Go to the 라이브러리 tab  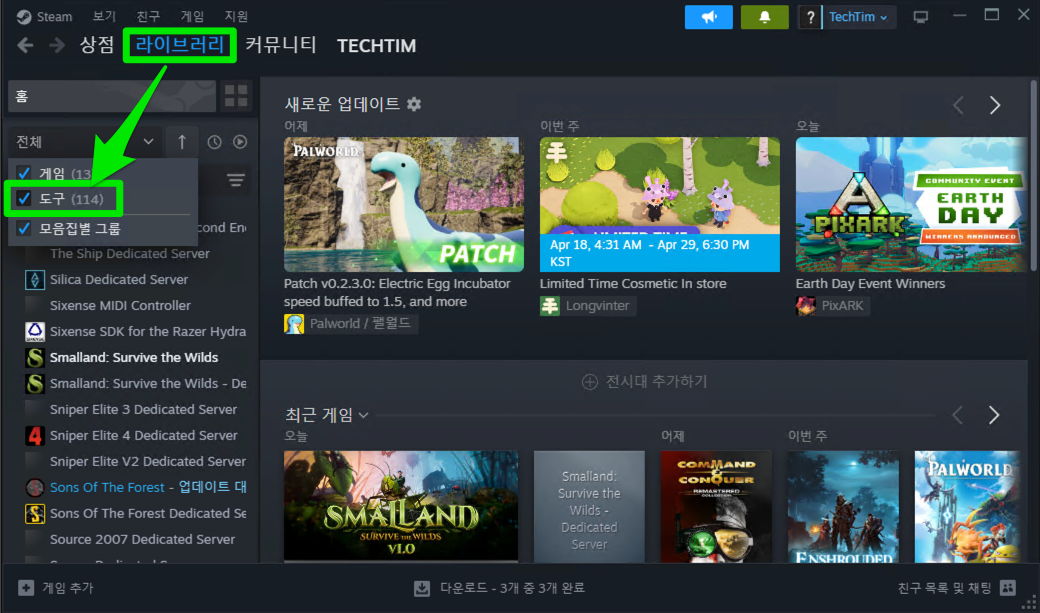click(x=180, y=45)
